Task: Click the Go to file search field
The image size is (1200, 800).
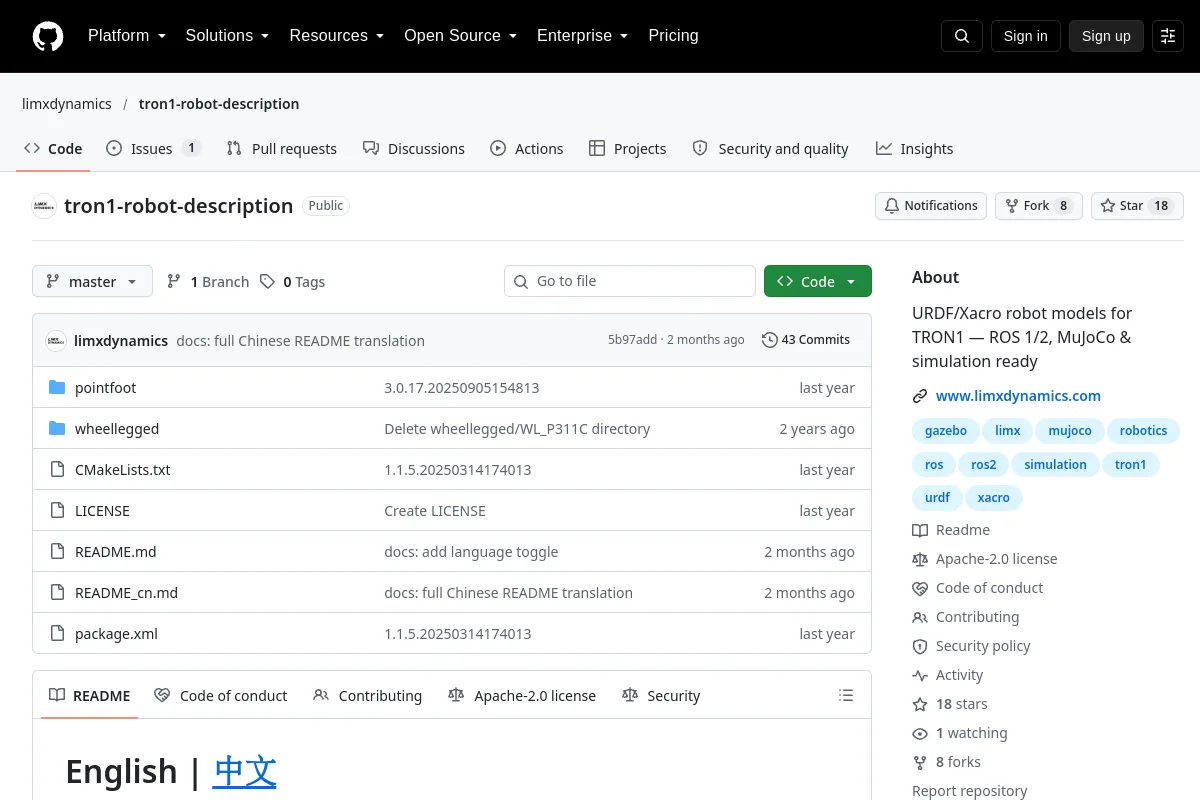Action: point(630,282)
